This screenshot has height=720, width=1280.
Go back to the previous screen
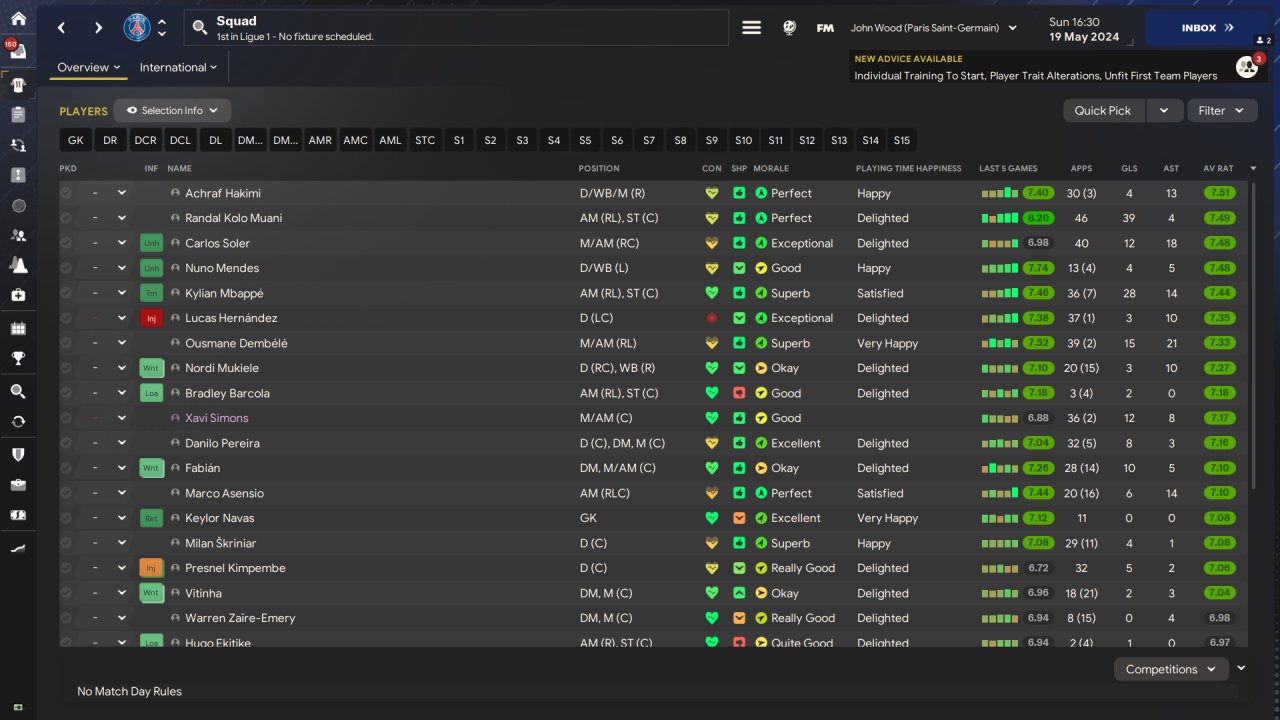[62, 28]
